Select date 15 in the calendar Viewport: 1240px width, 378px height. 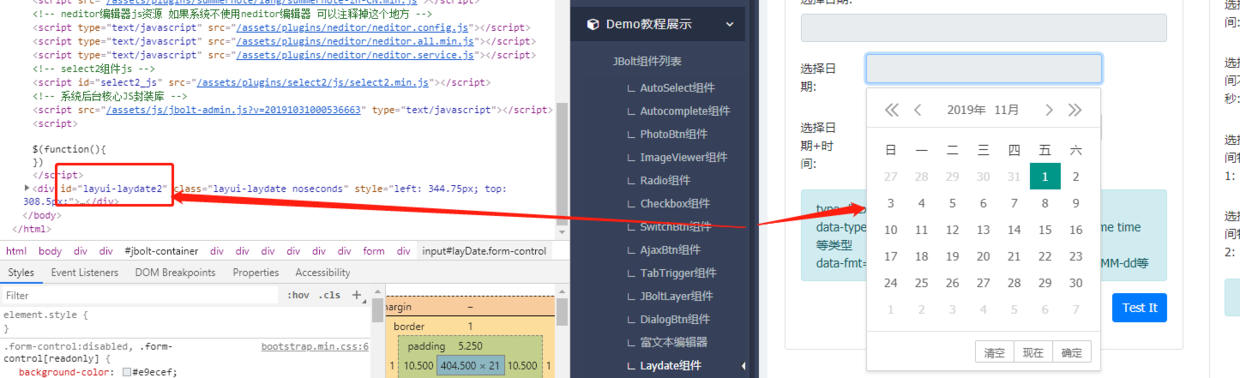click(x=1045, y=229)
